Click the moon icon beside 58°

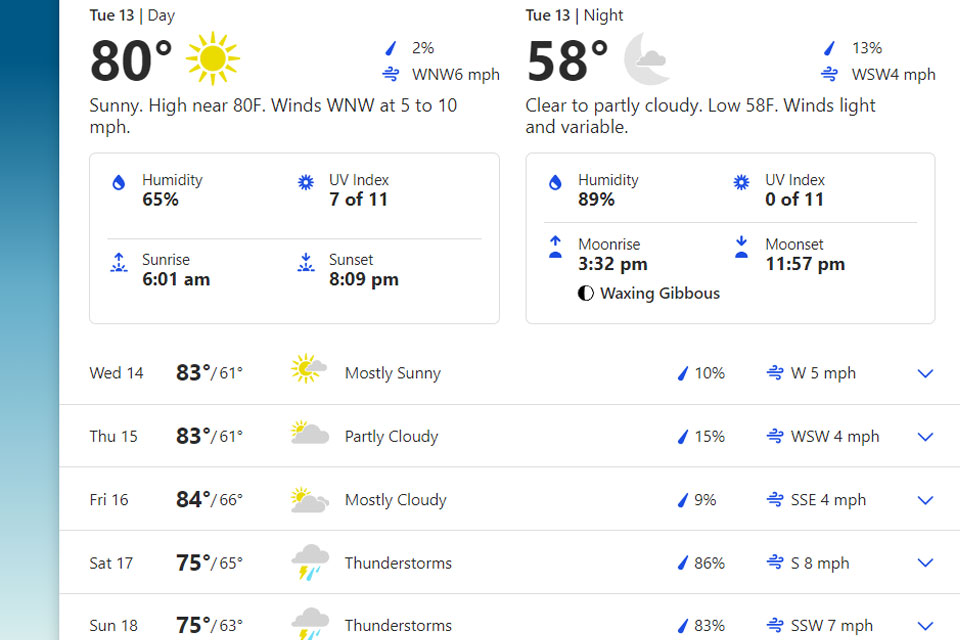pyautogui.click(x=646, y=59)
